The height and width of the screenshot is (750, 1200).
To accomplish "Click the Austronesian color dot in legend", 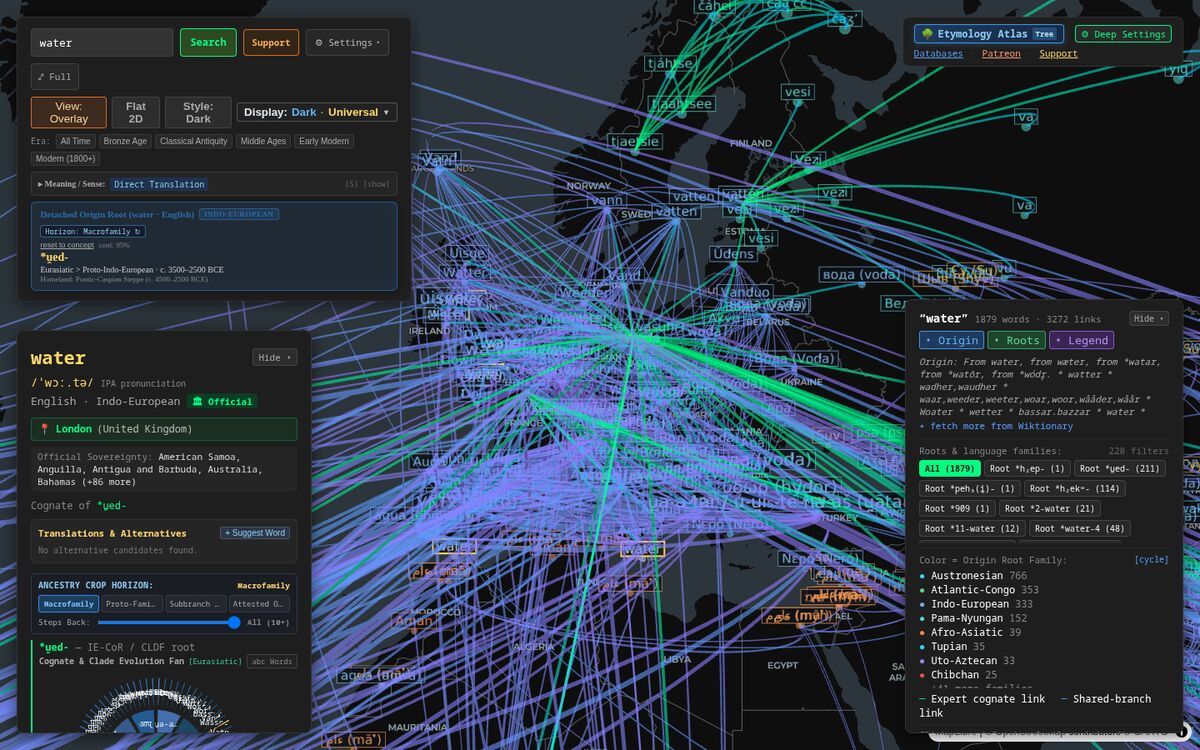I will [x=922, y=576].
